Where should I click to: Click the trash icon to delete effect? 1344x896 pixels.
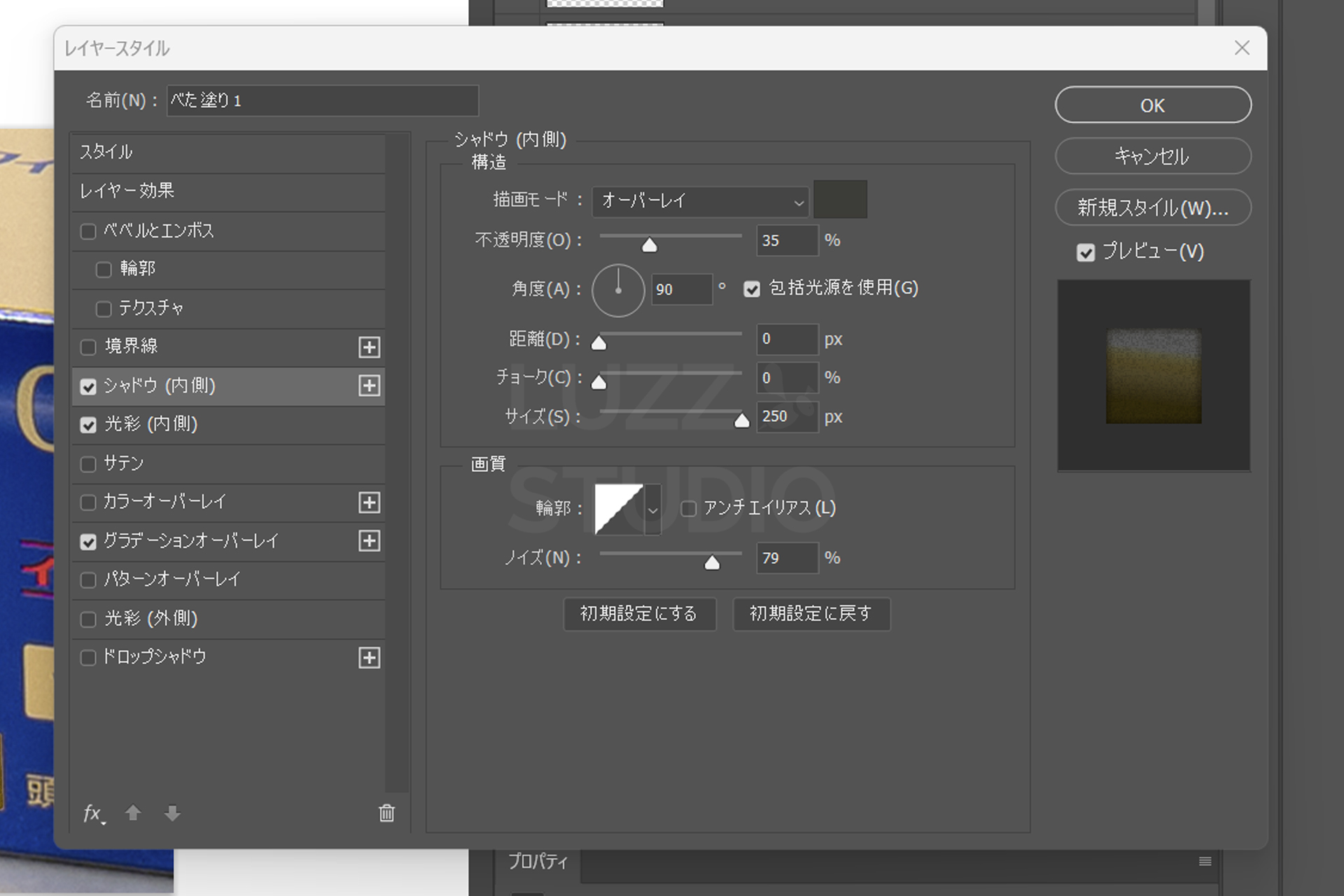click(x=386, y=813)
